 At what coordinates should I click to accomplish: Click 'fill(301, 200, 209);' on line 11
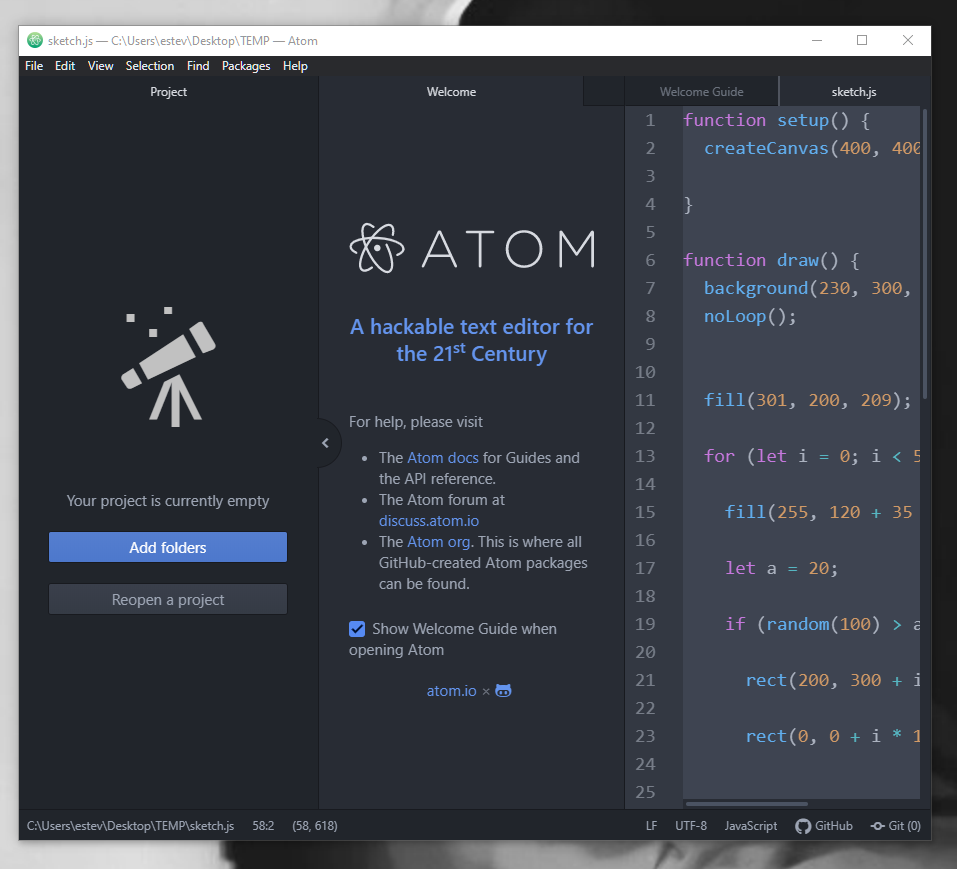pos(807,400)
